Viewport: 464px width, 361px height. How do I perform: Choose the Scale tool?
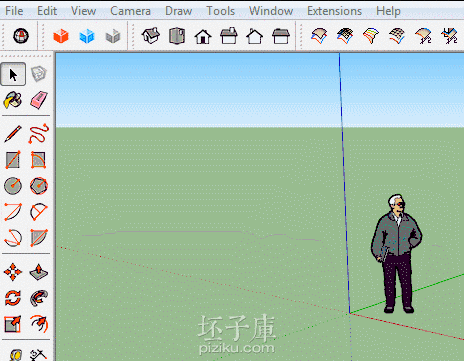pyautogui.click(x=13, y=324)
